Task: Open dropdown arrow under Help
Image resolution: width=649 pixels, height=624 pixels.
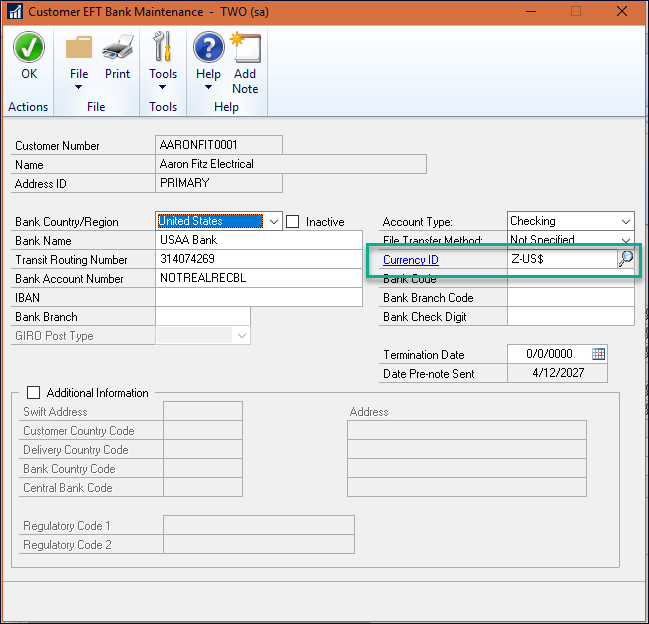Action: pos(209,87)
